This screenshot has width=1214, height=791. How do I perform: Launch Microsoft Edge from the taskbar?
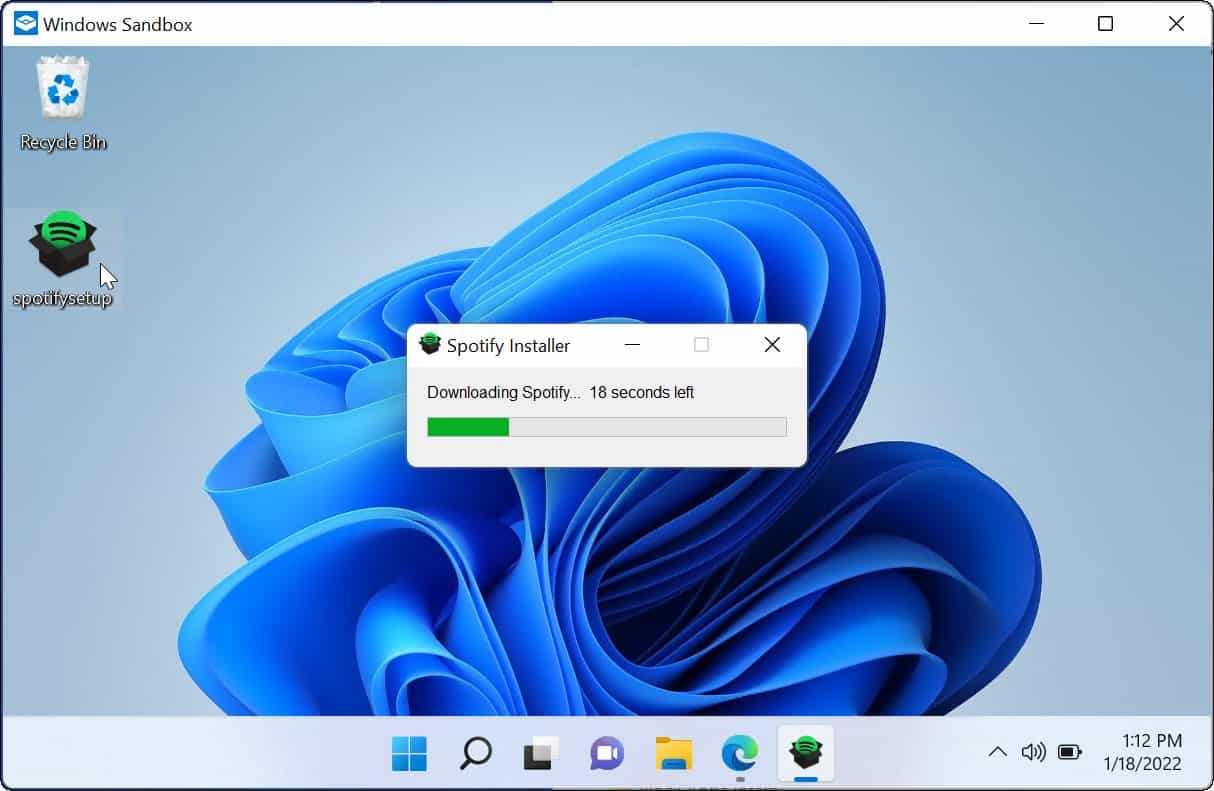coord(739,755)
